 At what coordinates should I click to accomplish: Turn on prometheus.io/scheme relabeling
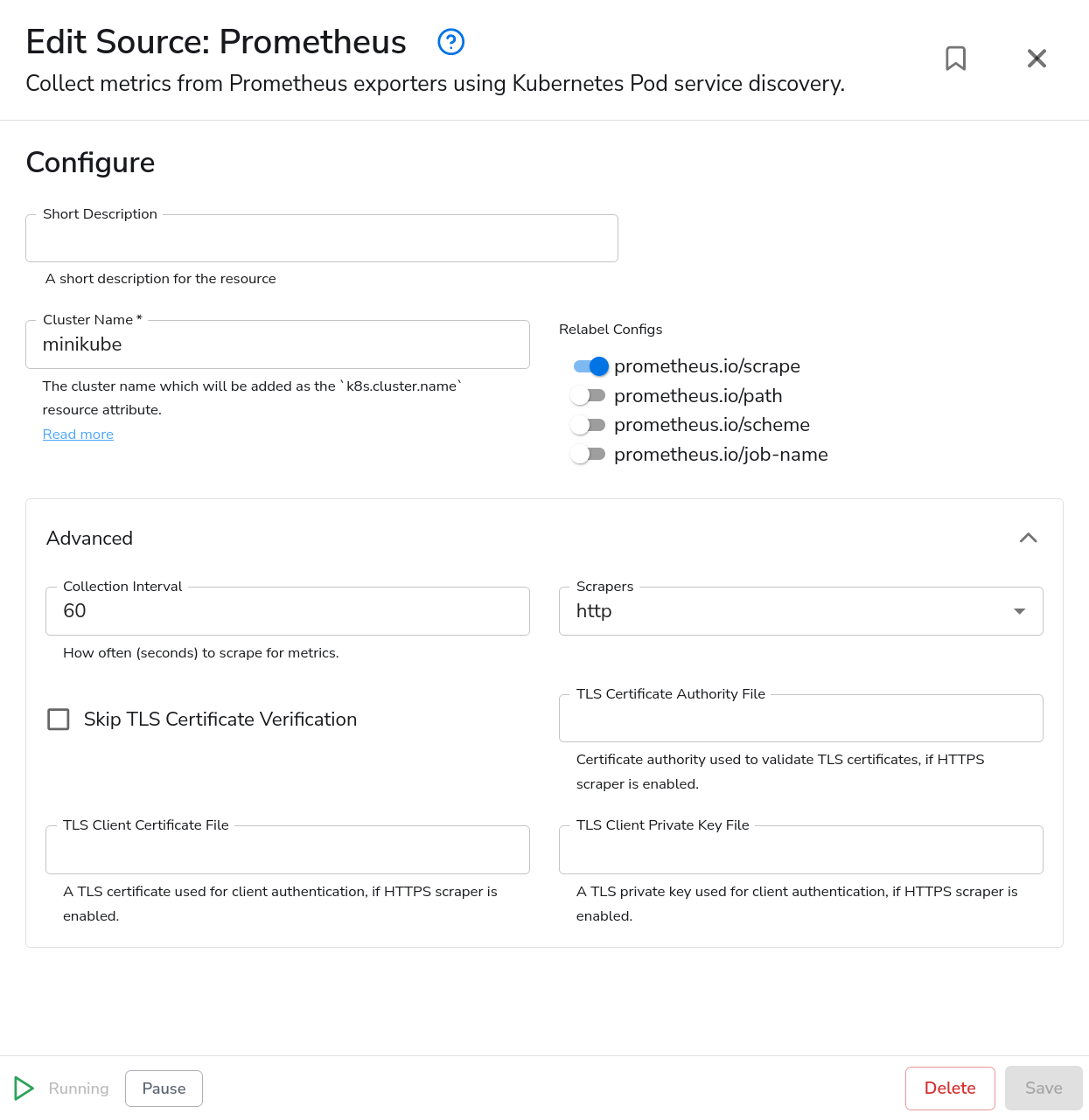pos(589,425)
